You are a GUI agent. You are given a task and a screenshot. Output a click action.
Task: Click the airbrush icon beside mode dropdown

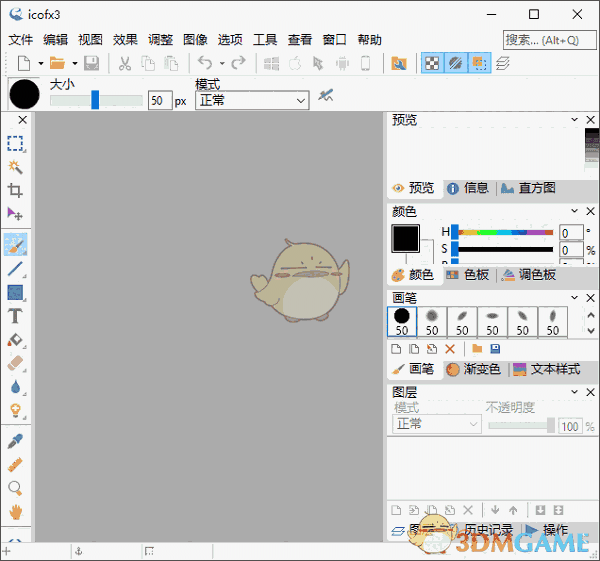326,95
